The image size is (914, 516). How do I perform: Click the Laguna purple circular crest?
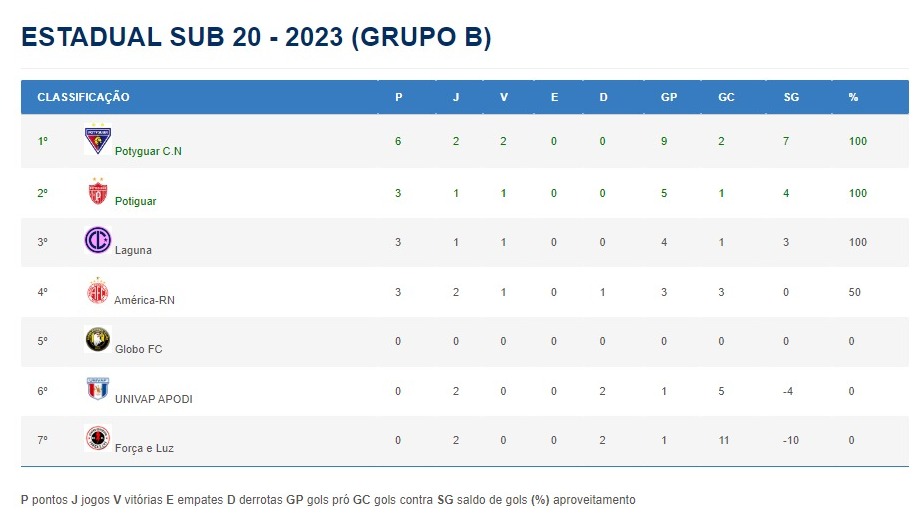click(x=97, y=240)
